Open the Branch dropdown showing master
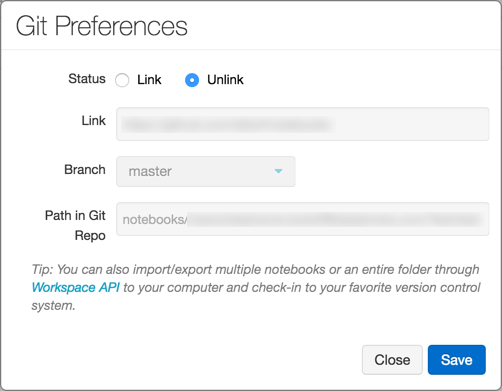This screenshot has height=391, width=502. (x=206, y=171)
